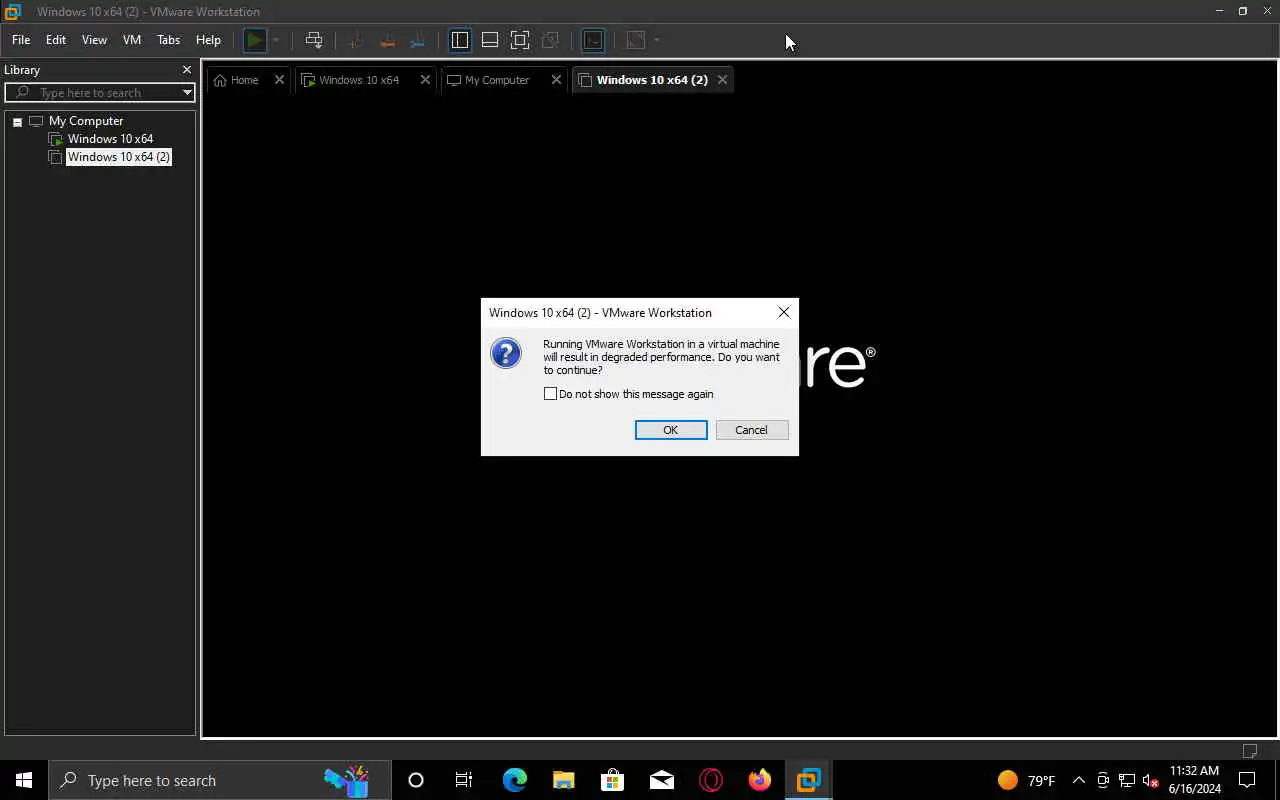Close the degraded performance dialog
Viewport: 1280px width, 800px height.
click(x=784, y=313)
